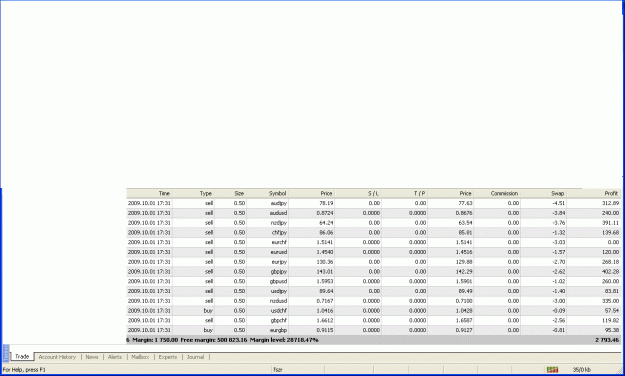This screenshot has width=625, height=376.
Task: Select the eurchf order symbol
Action: (279, 242)
